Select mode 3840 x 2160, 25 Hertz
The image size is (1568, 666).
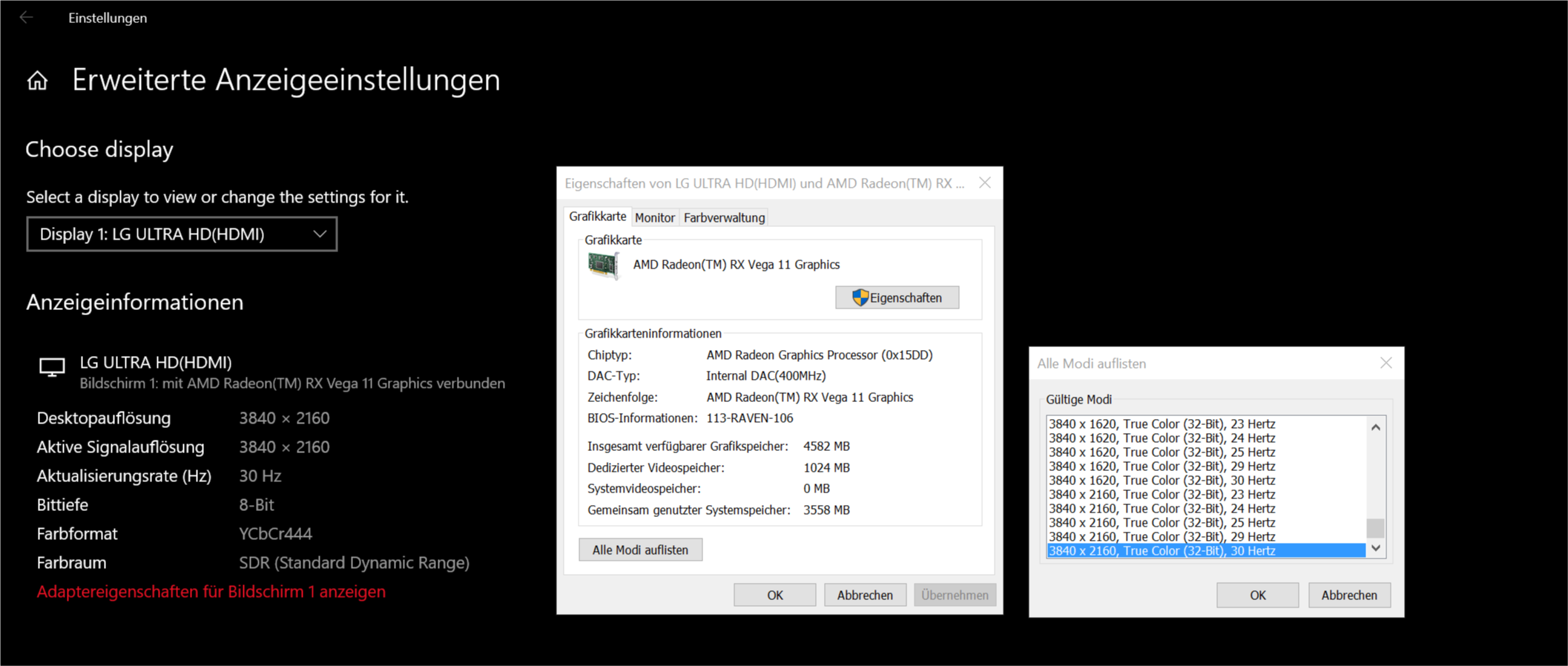click(x=1206, y=523)
